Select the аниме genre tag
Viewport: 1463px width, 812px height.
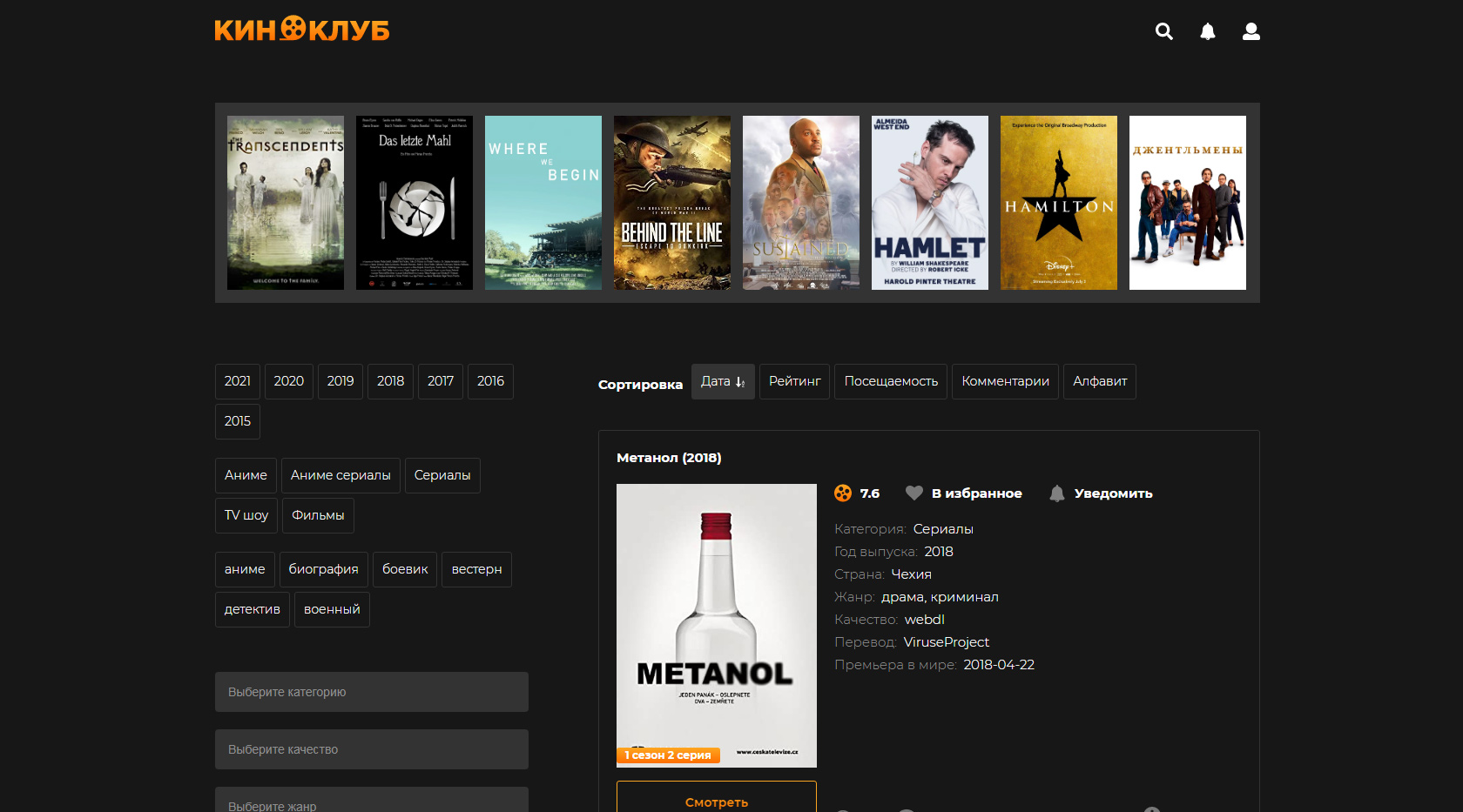[245, 569]
